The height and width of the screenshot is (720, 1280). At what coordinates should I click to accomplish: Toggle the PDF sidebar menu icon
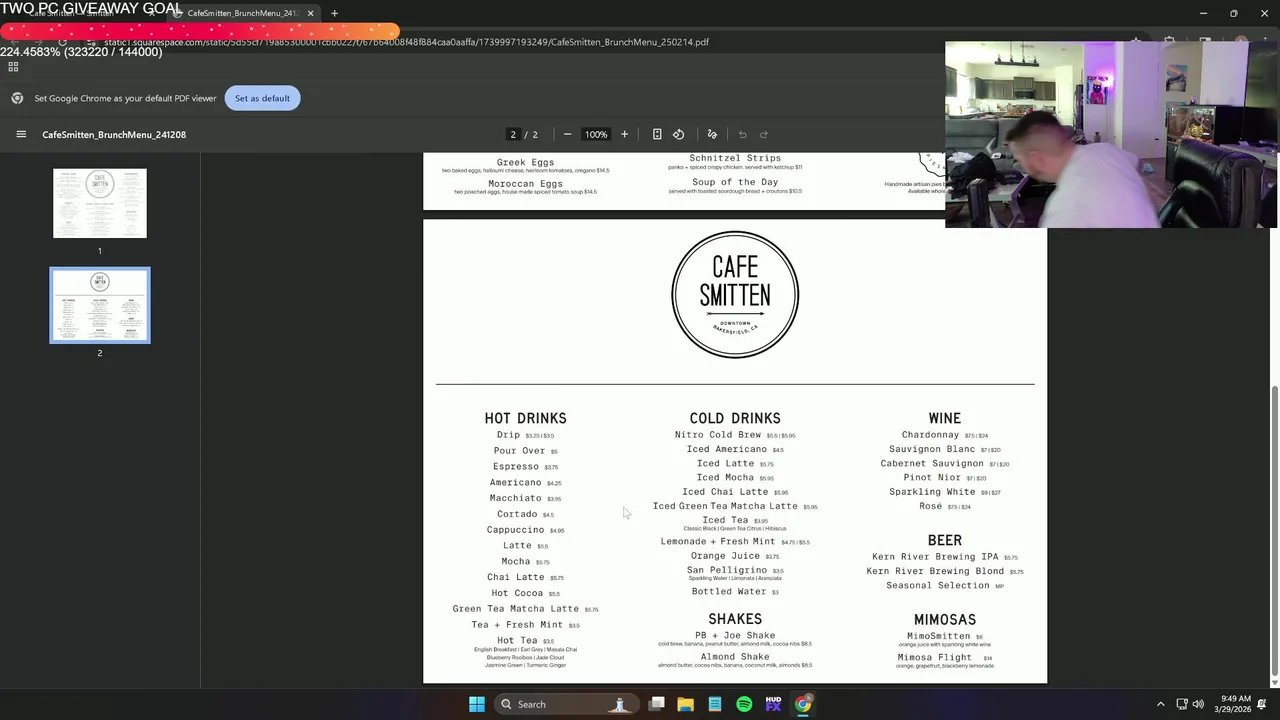click(21, 134)
